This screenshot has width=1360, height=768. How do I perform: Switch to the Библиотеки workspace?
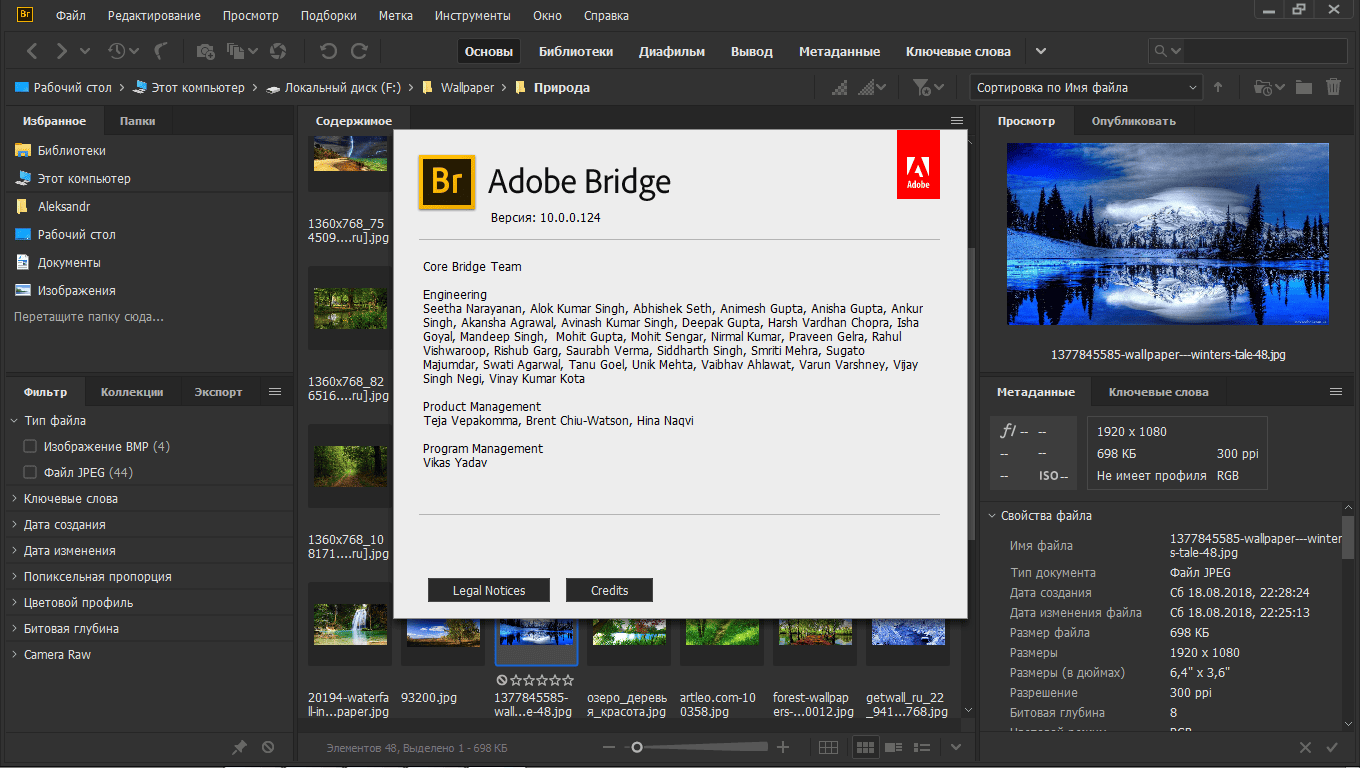click(x=576, y=51)
